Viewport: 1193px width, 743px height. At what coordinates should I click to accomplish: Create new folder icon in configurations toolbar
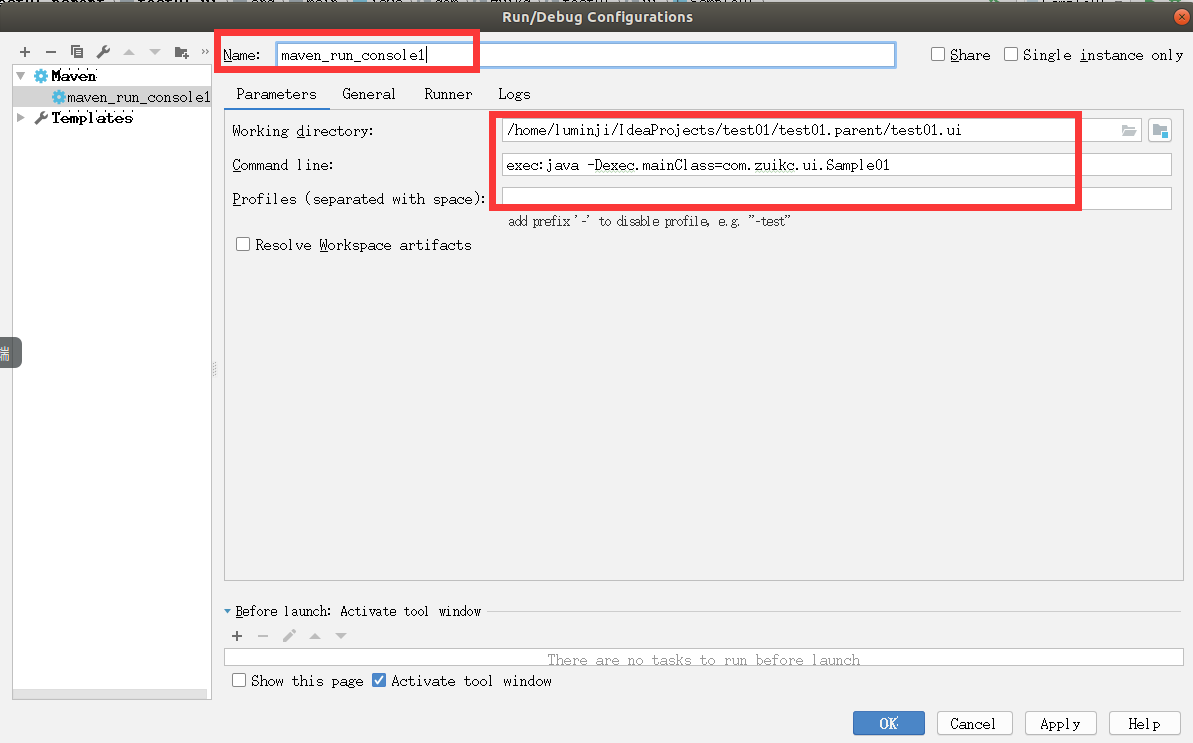(182, 52)
